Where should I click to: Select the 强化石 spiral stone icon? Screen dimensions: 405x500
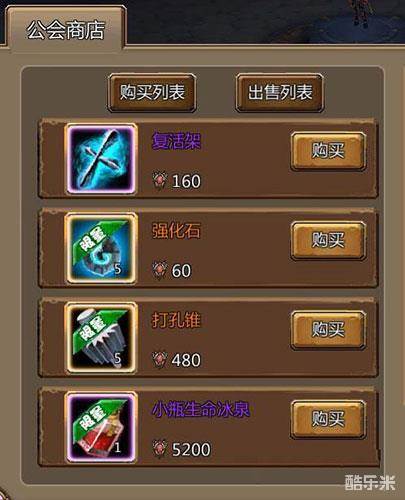coord(101,248)
